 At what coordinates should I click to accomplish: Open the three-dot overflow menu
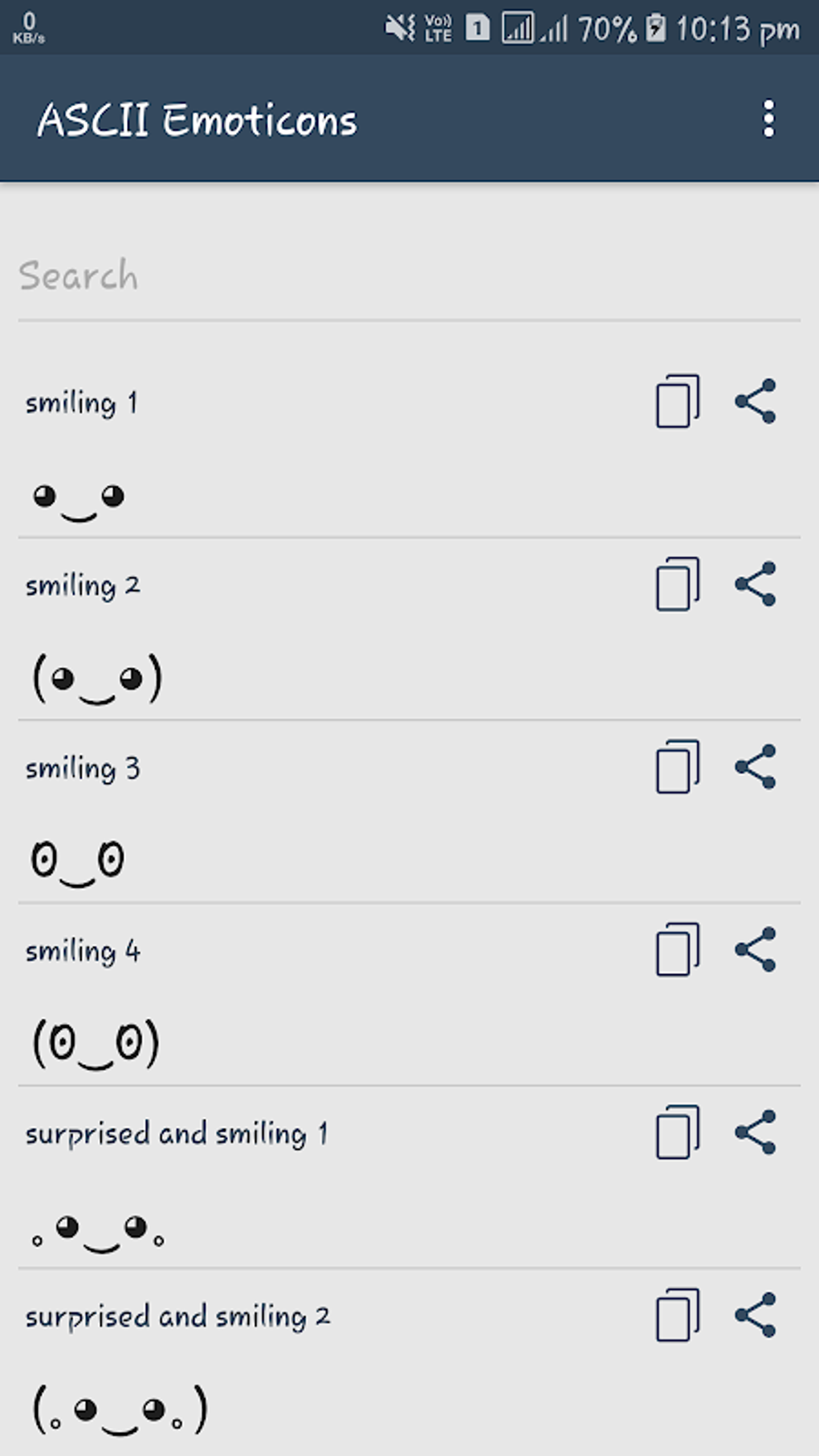[768, 119]
